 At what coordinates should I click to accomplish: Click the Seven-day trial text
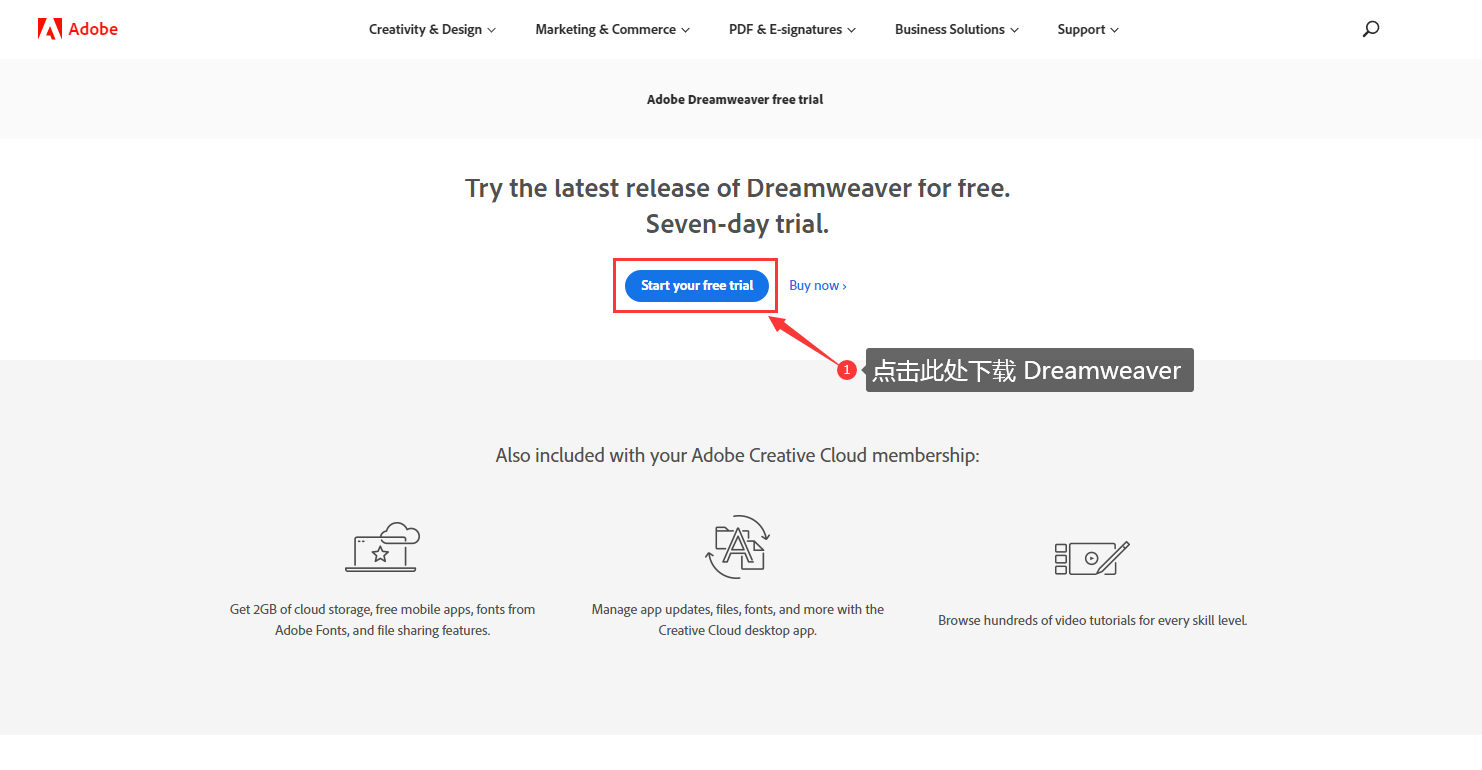(737, 224)
